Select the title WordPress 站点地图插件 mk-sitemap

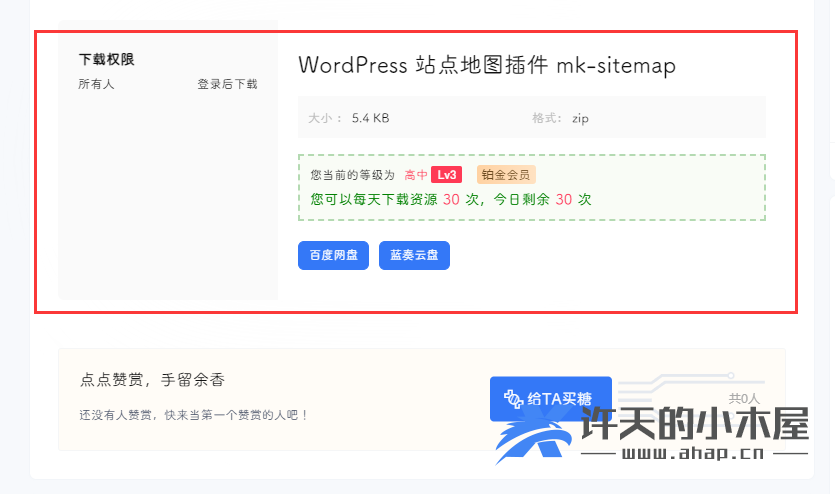click(x=487, y=65)
